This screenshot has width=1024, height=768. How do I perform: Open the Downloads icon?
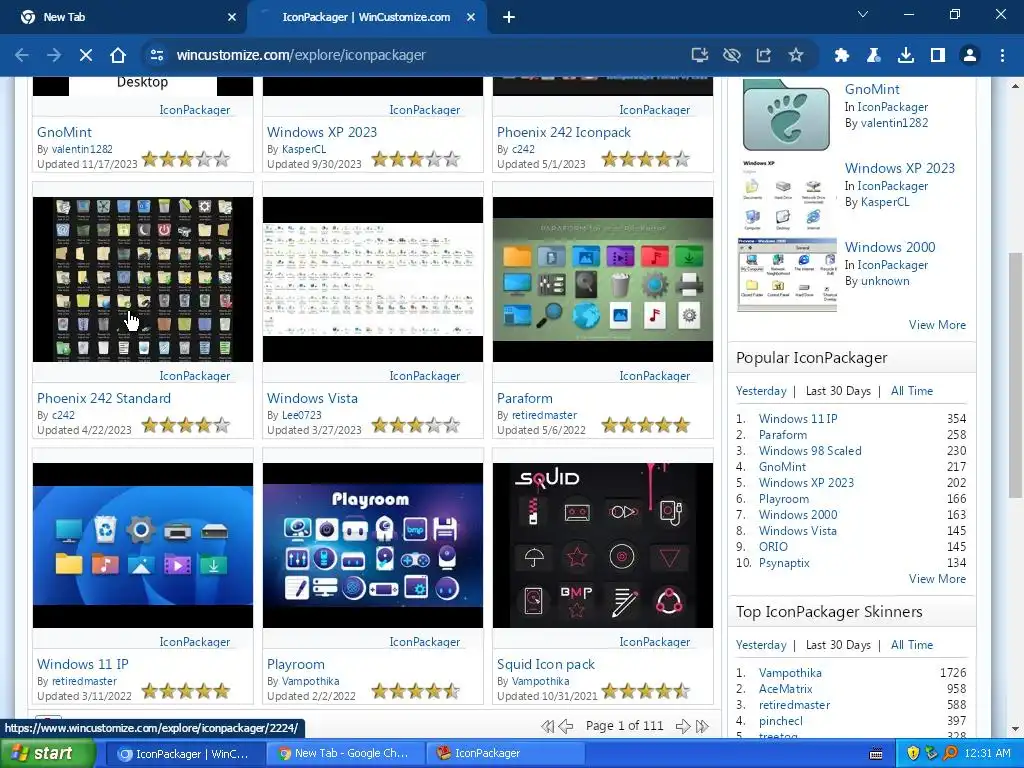pyautogui.click(x=905, y=56)
